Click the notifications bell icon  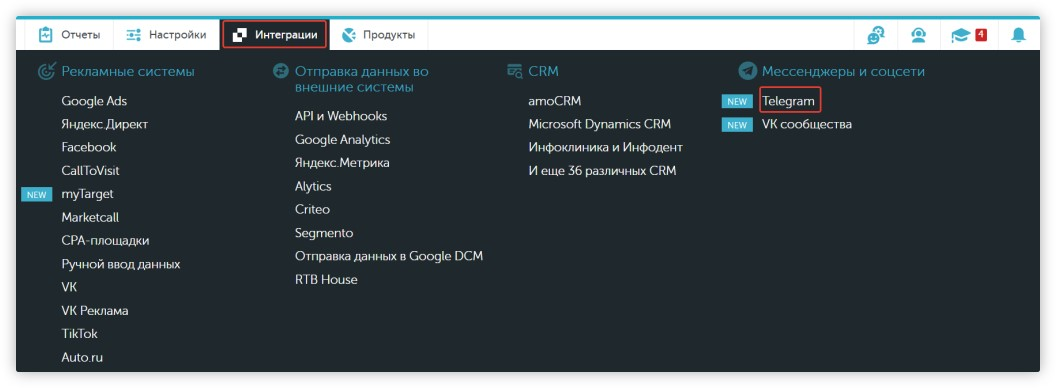(x=1018, y=35)
